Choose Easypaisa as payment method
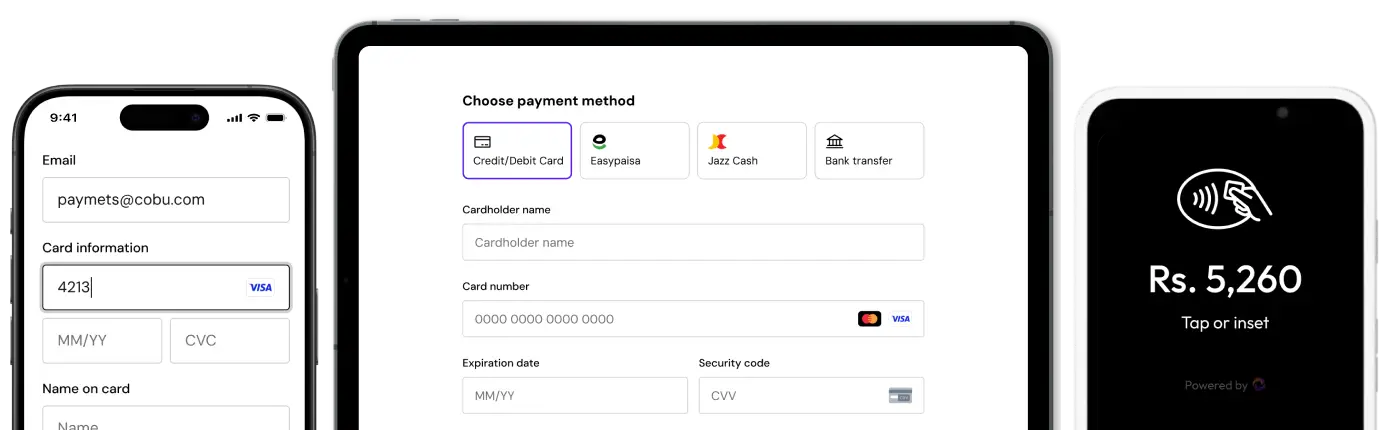The height and width of the screenshot is (430, 1390). tap(634, 151)
